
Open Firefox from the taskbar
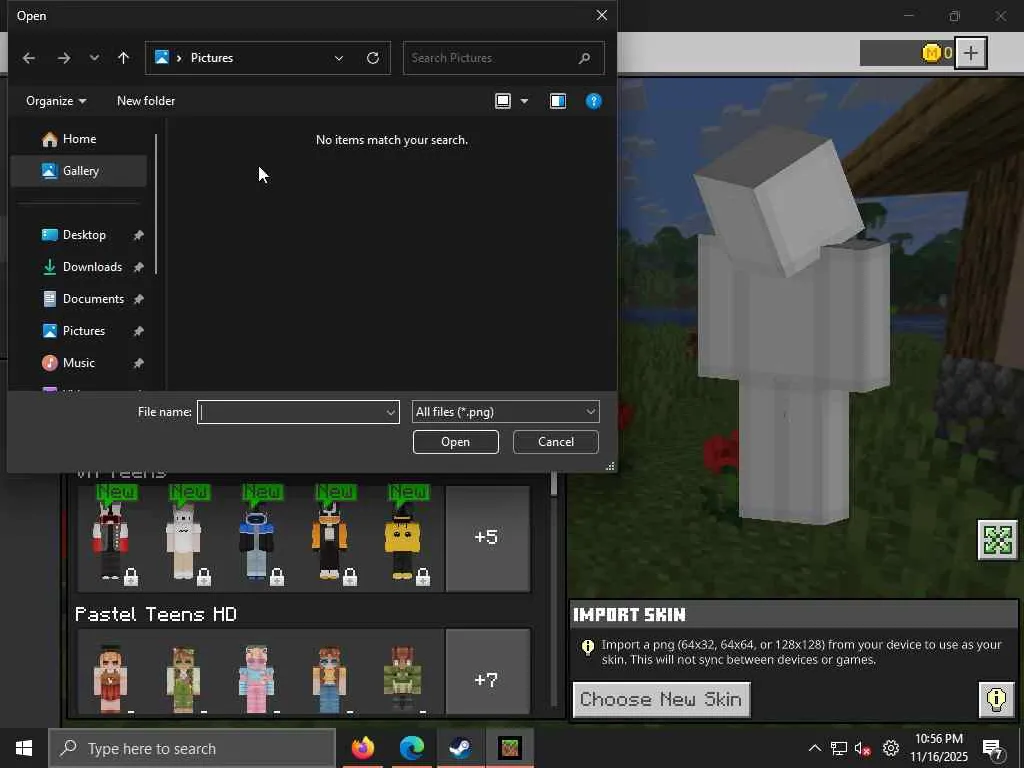pyautogui.click(x=363, y=748)
